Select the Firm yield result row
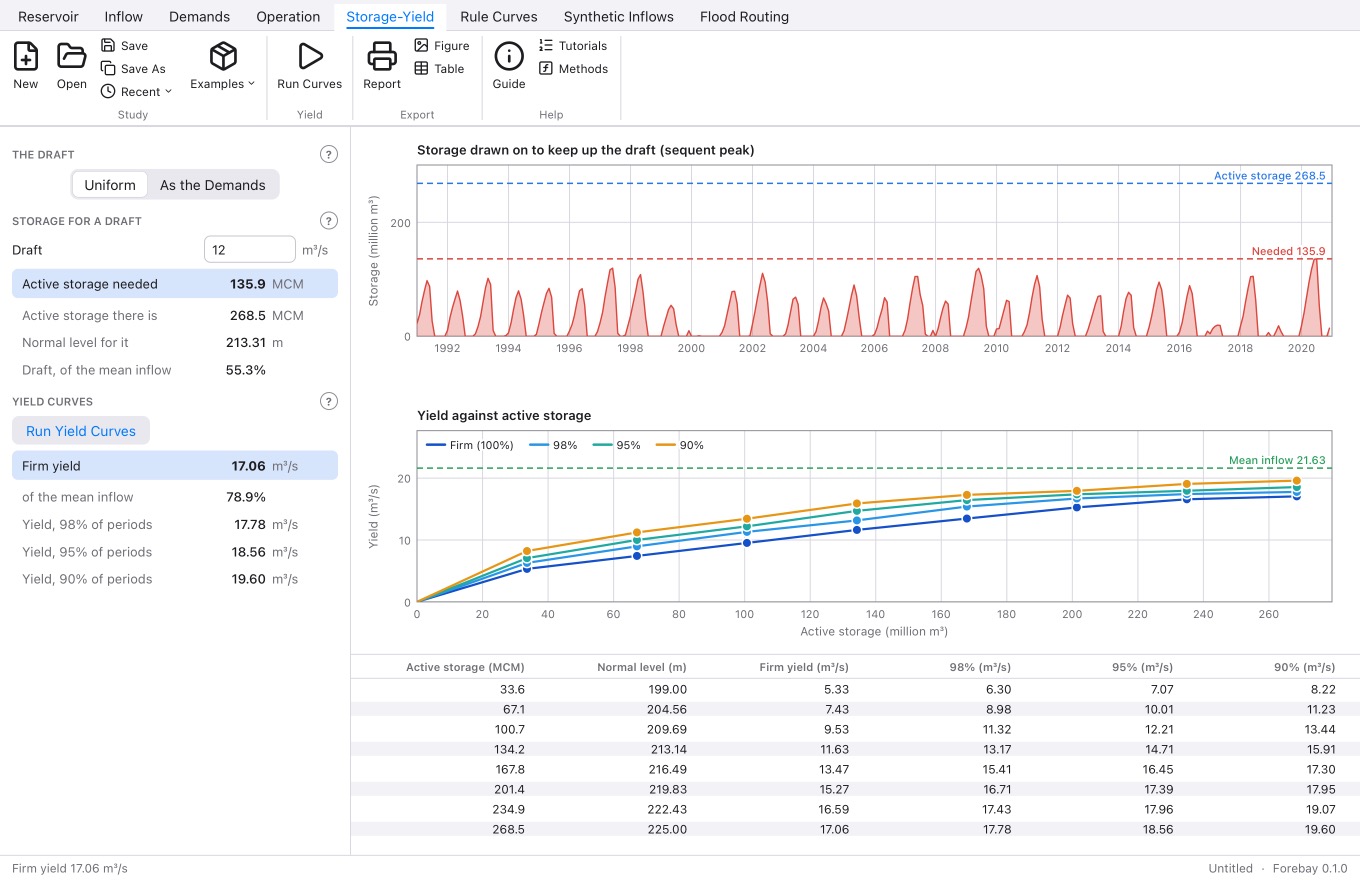Image resolution: width=1360 pixels, height=880 pixels. tap(175, 466)
